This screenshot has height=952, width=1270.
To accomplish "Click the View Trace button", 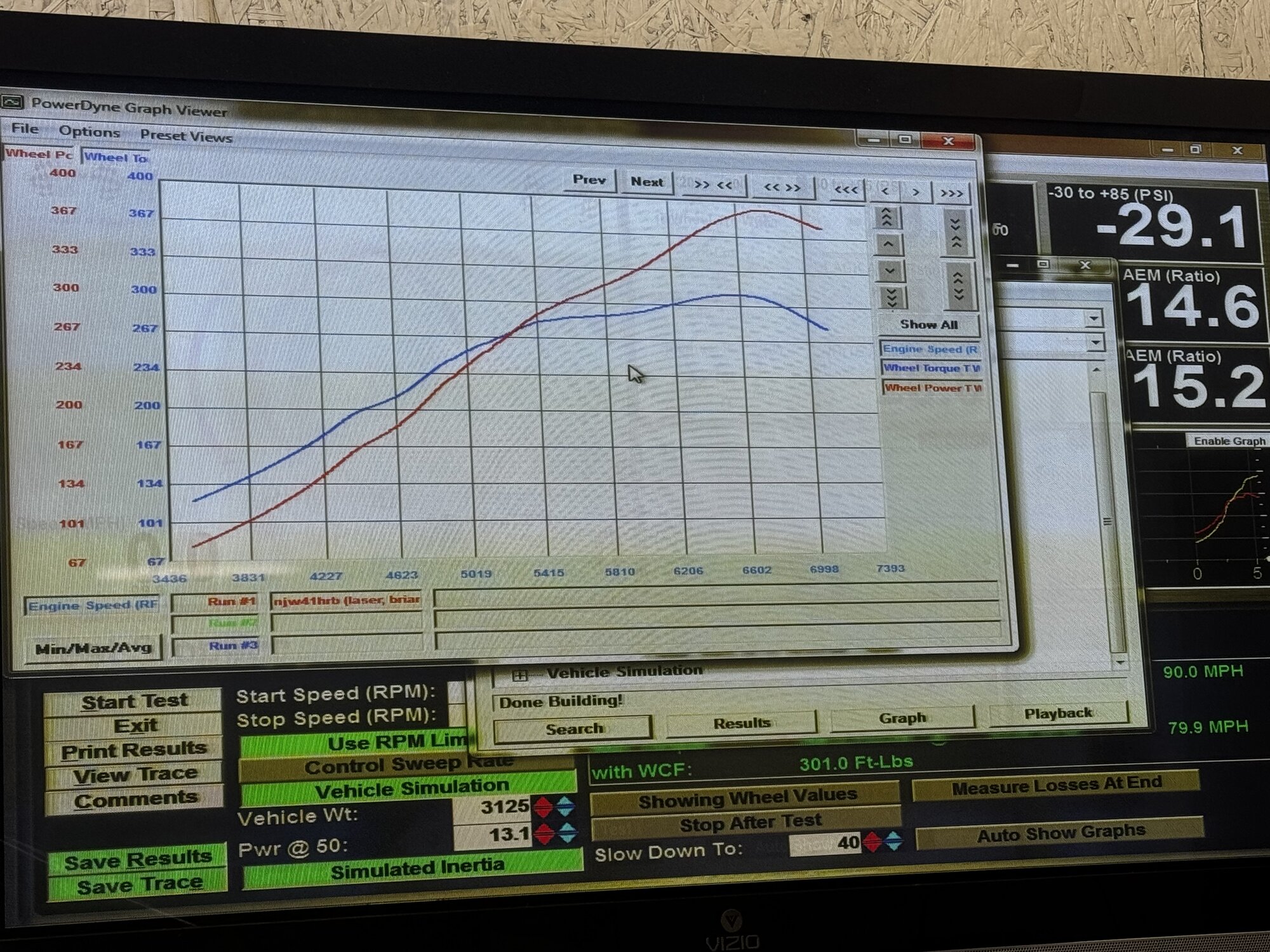I will pyautogui.click(x=135, y=774).
